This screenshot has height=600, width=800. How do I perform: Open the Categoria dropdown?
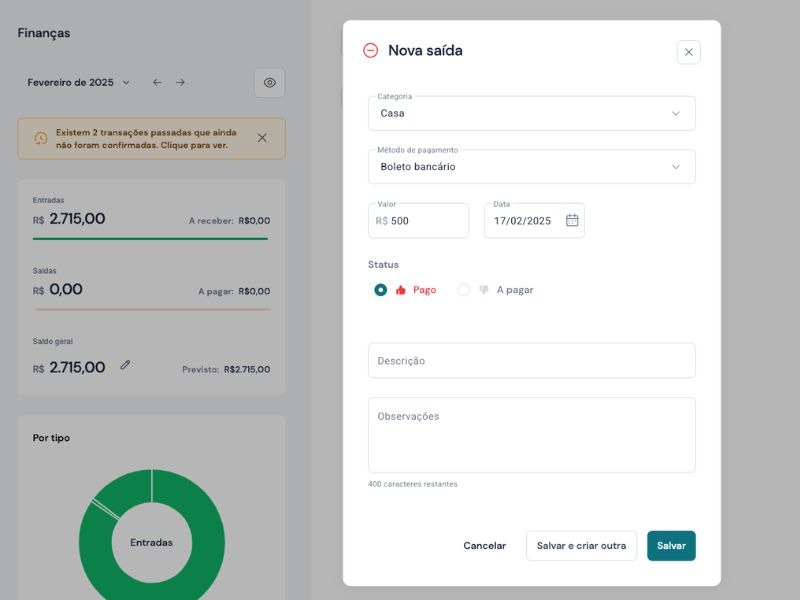pyautogui.click(x=531, y=113)
